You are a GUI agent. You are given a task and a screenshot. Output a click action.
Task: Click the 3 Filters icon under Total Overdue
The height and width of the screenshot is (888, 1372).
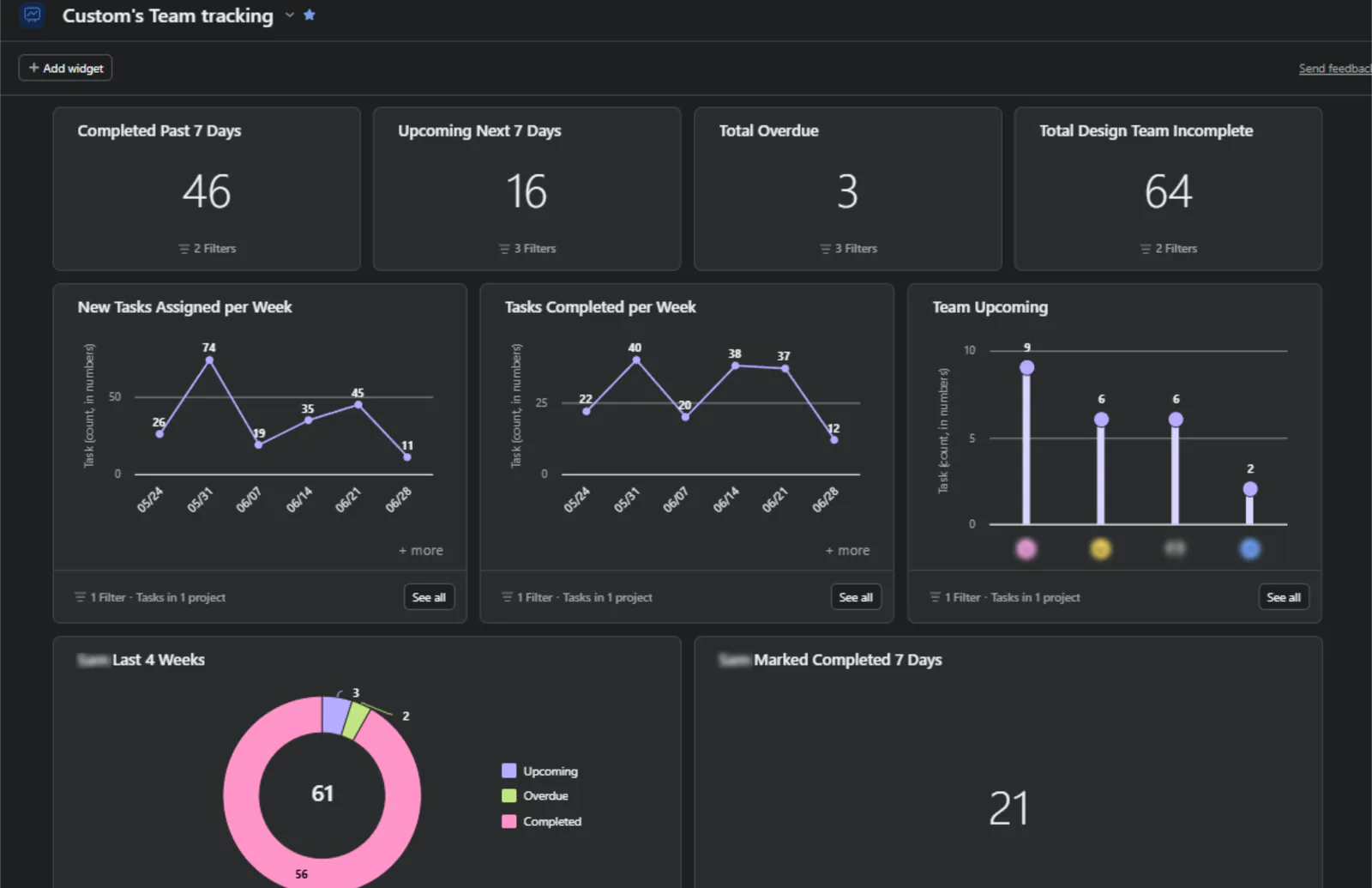pos(825,249)
